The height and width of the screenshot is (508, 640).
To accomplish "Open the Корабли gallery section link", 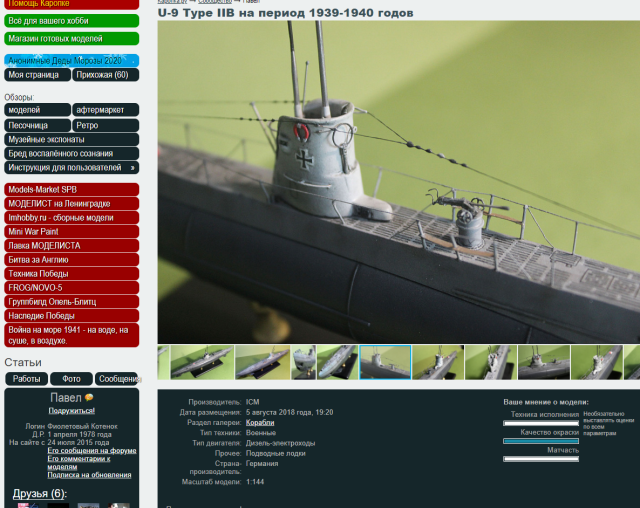I will click(x=260, y=422).
